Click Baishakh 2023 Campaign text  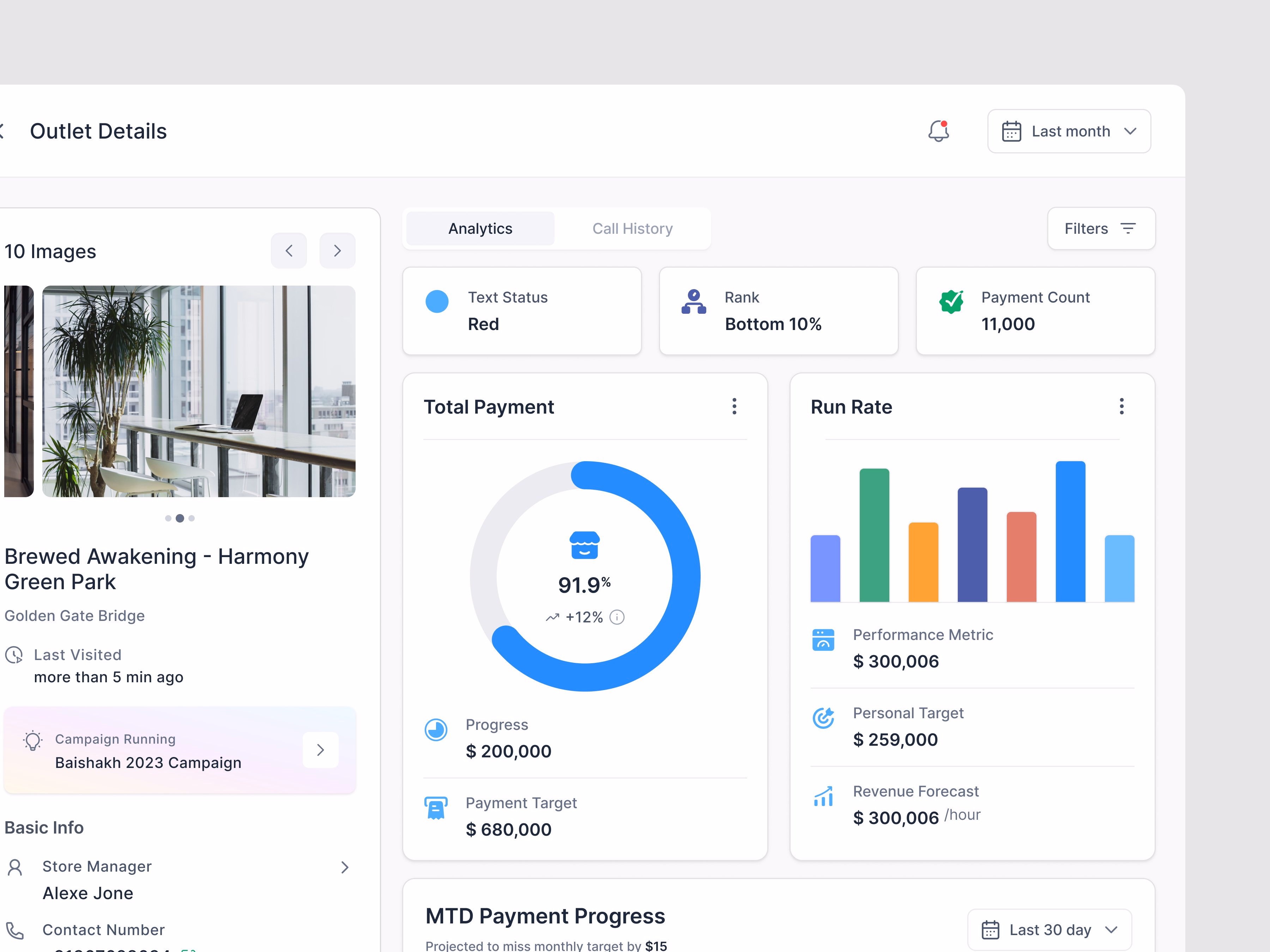[x=148, y=763]
